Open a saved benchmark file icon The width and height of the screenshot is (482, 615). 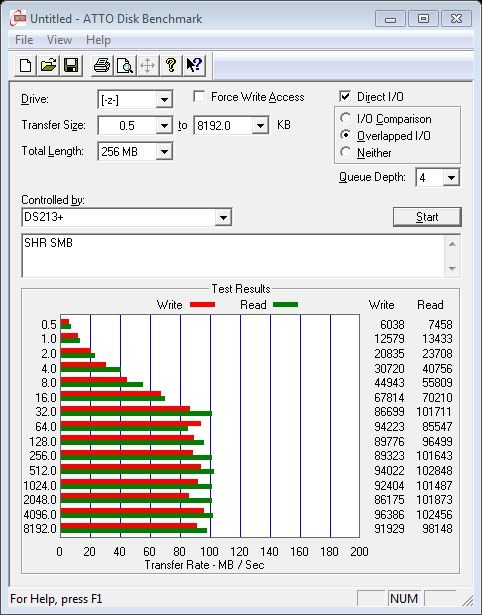tap(48, 65)
